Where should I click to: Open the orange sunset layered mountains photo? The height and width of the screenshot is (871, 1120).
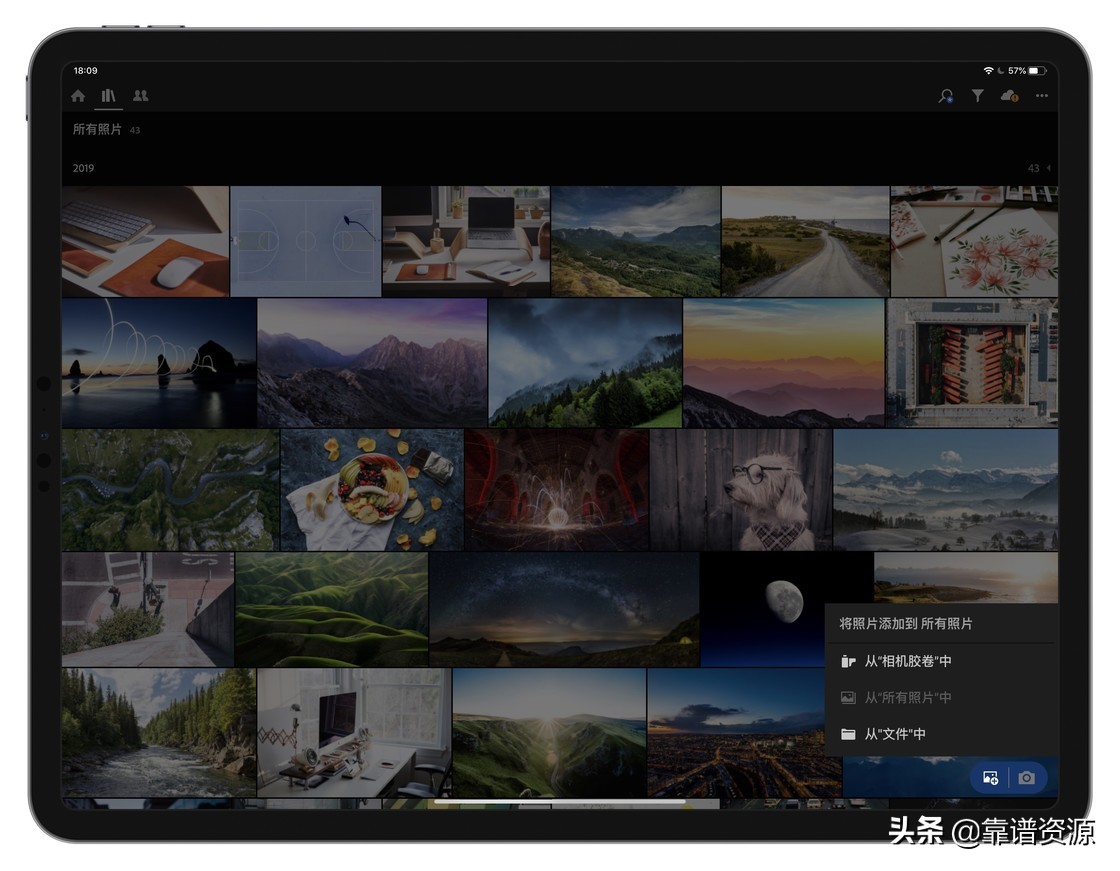point(784,363)
